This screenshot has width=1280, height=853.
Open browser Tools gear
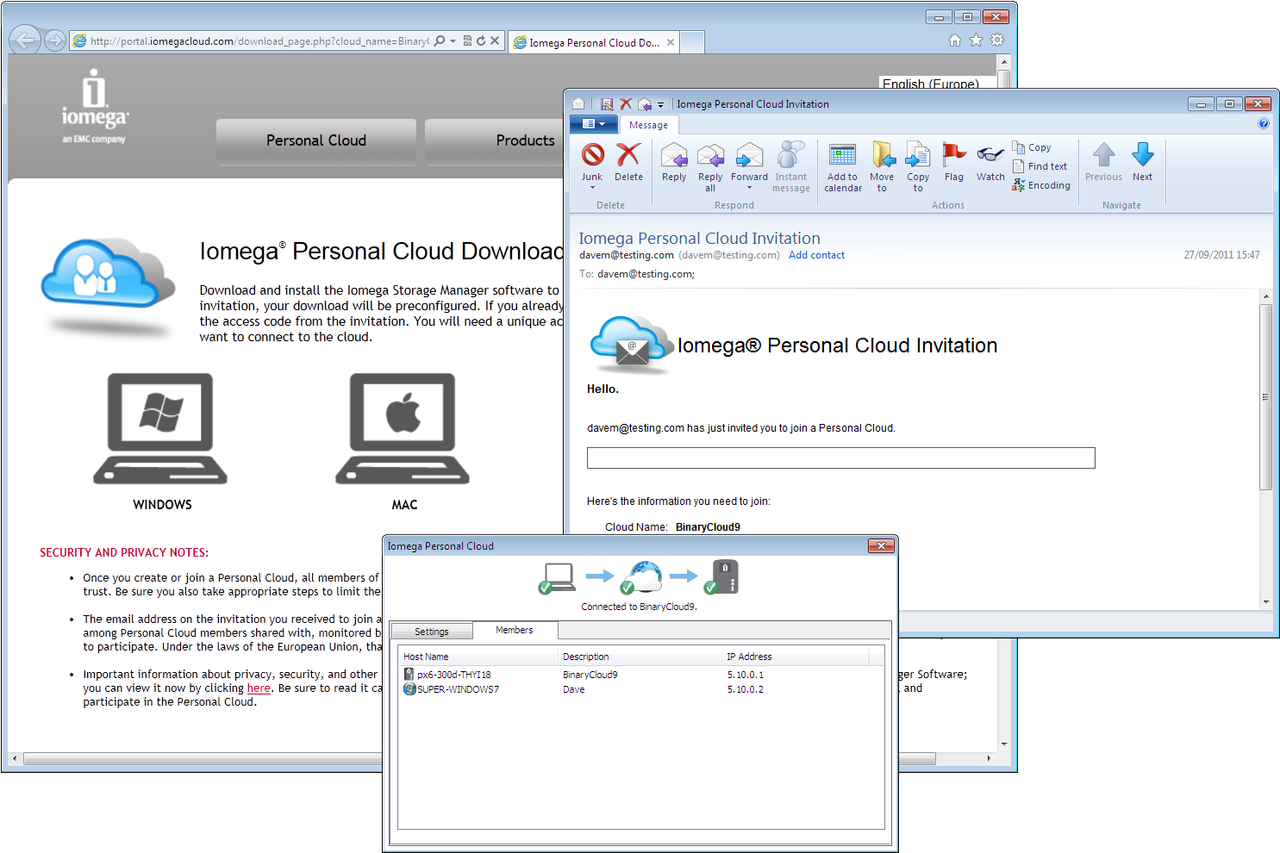[x=997, y=41]
